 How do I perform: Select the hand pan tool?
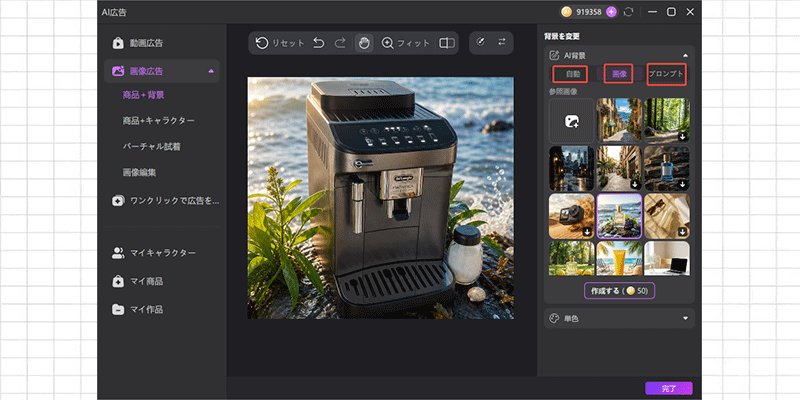[x=364, y=43]
